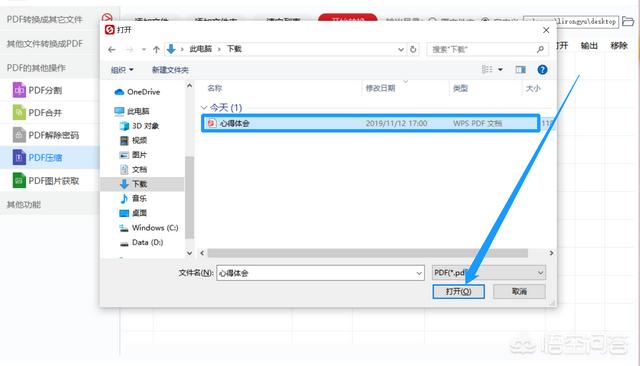Open the view options dropdown arrow
This screenshot has height=366, width=640.
500,70
